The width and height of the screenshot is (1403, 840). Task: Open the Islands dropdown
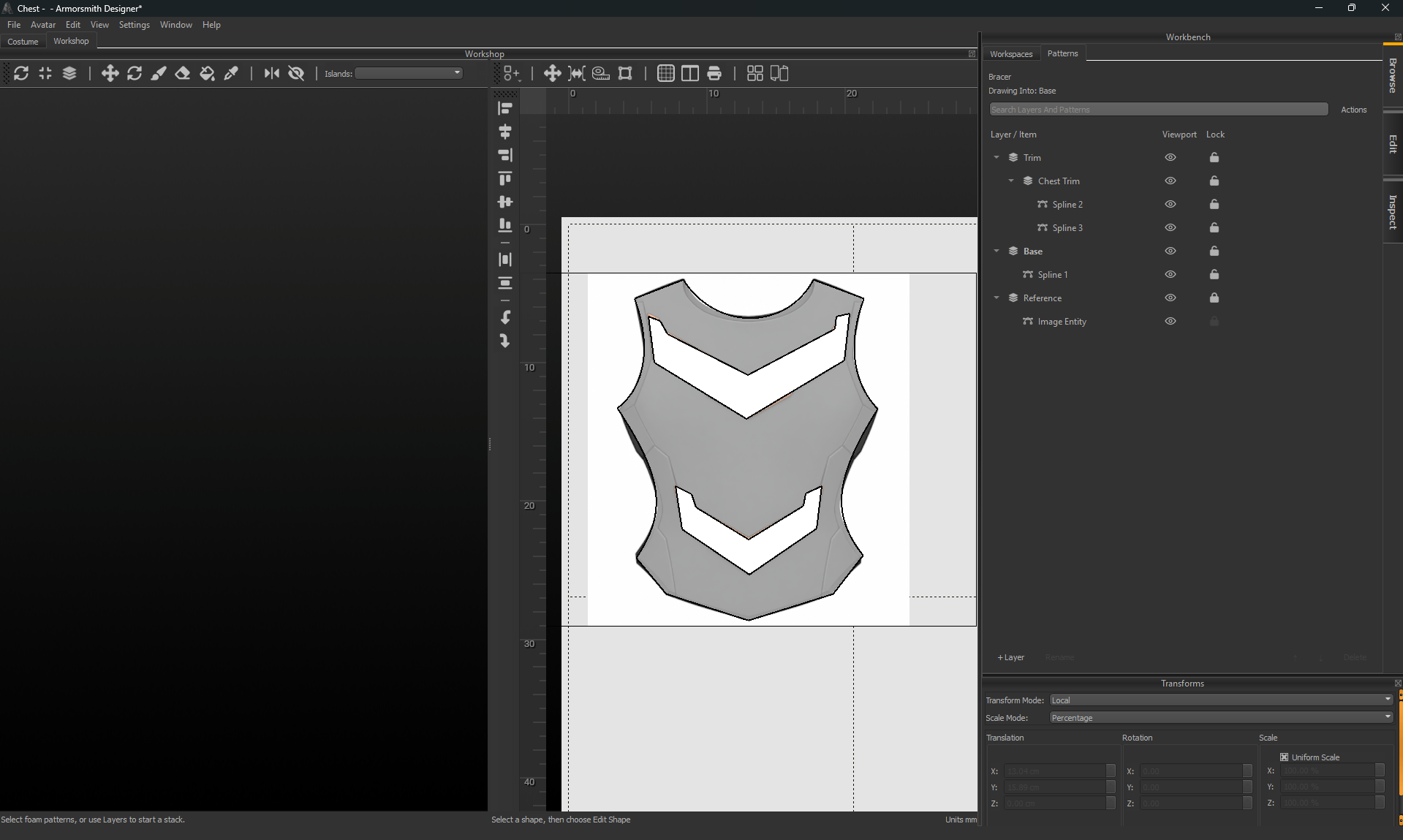409,73
